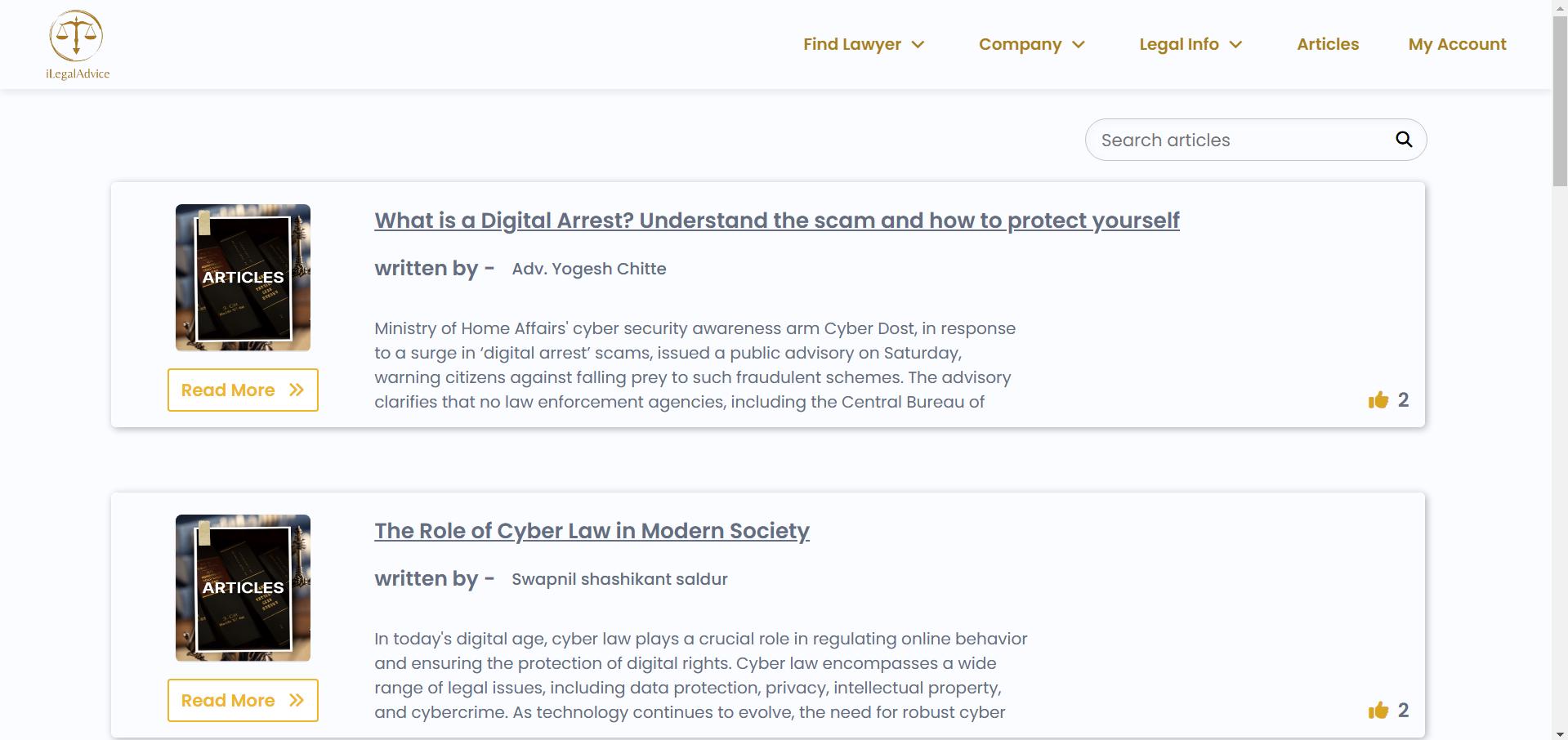Image resolution: width=1568 pixels, height=740 pixels.
Task: Click the scrollbar down arrow
Action: [x=1559, y=733]
